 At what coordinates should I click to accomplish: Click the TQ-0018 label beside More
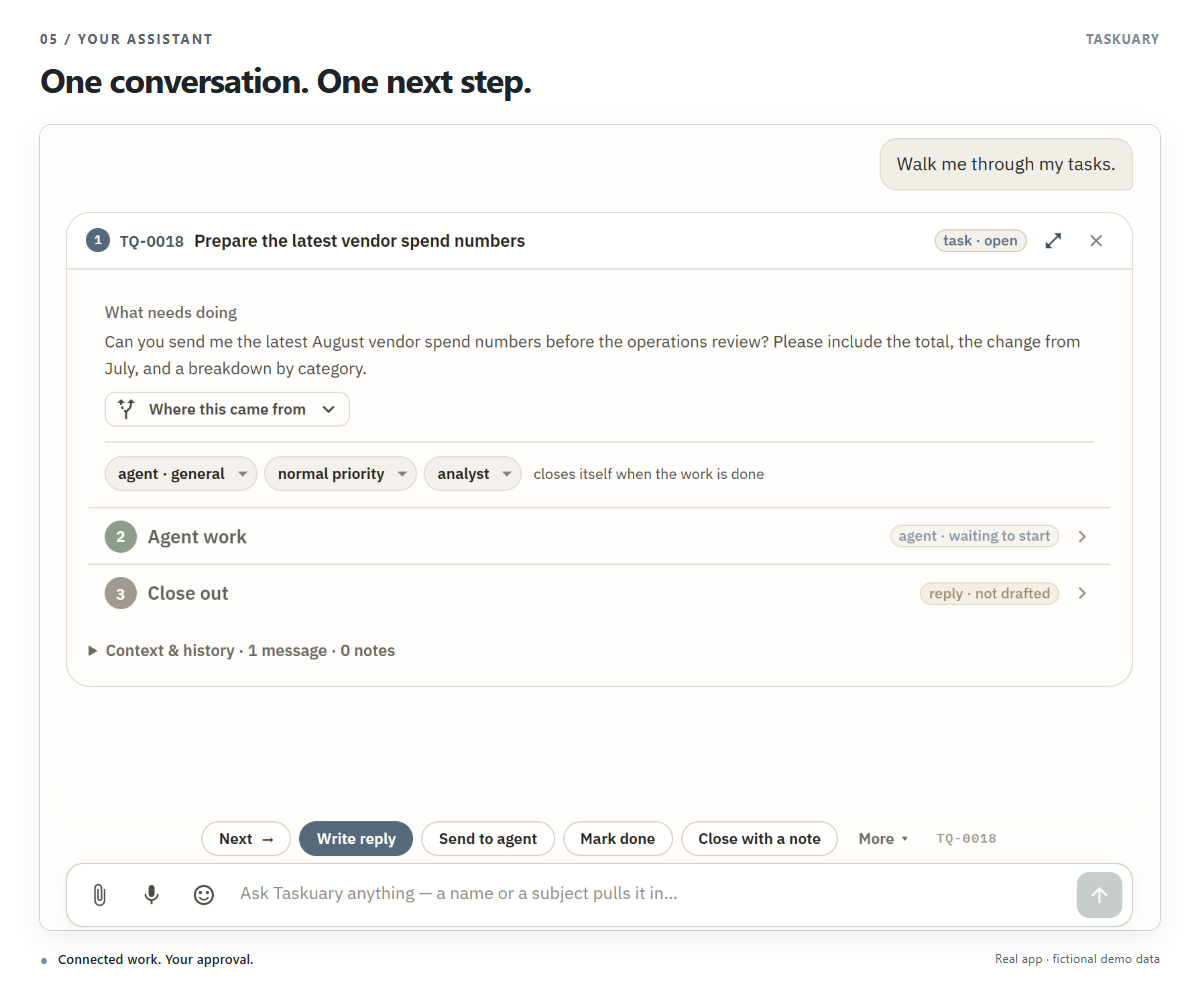pyautogui.click(x=966, y=839)
